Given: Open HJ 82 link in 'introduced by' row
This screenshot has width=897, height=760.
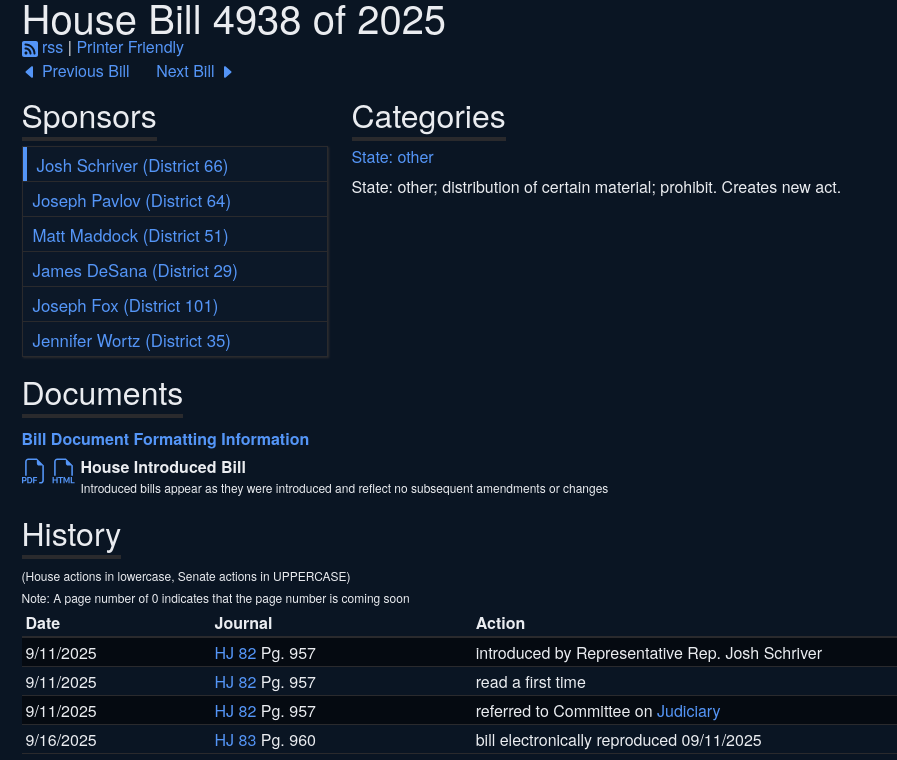Looking at the screenshot, I should [x=235, y=654].
